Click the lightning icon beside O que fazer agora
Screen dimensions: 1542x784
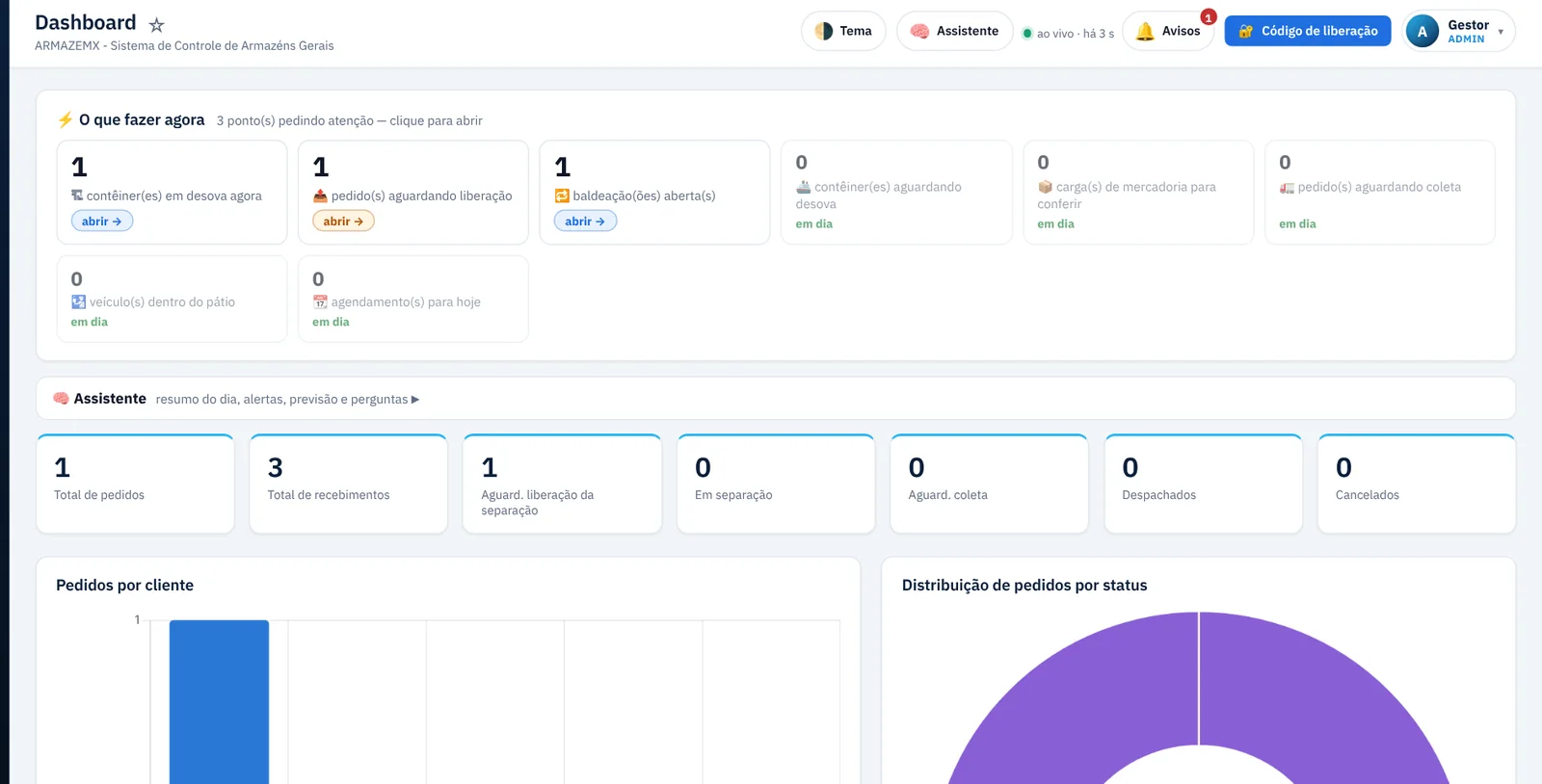[66, 119]
